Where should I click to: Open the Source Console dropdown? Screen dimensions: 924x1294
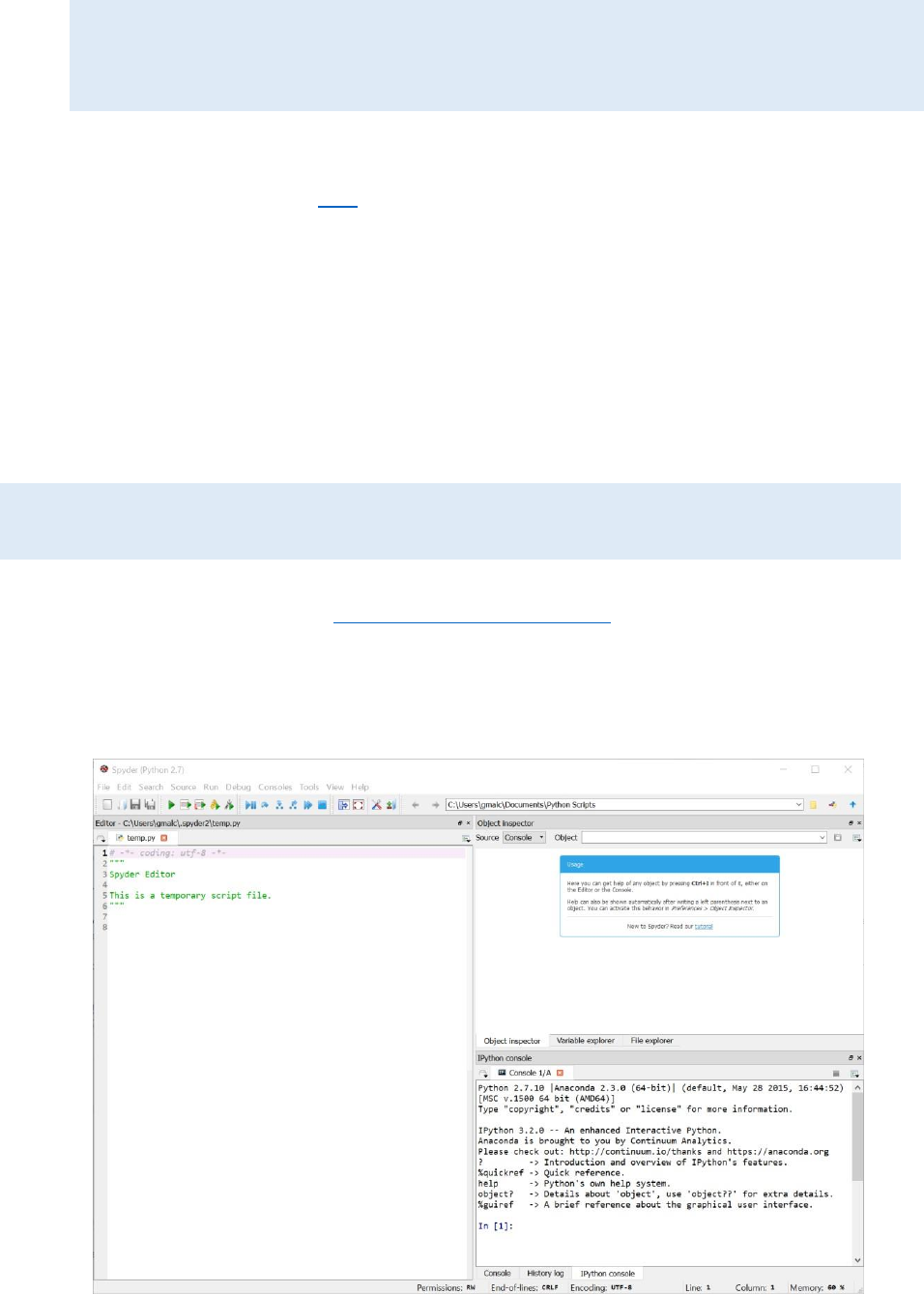525,838
